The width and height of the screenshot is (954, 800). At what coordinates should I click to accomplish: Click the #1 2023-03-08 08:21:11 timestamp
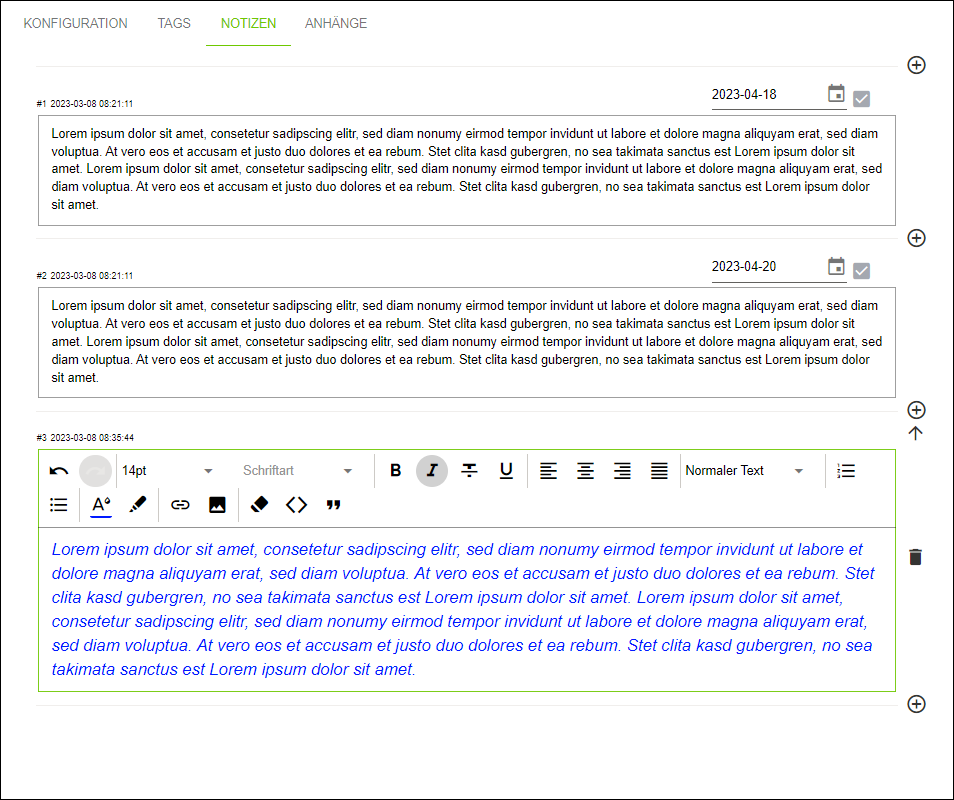(85, 104)
